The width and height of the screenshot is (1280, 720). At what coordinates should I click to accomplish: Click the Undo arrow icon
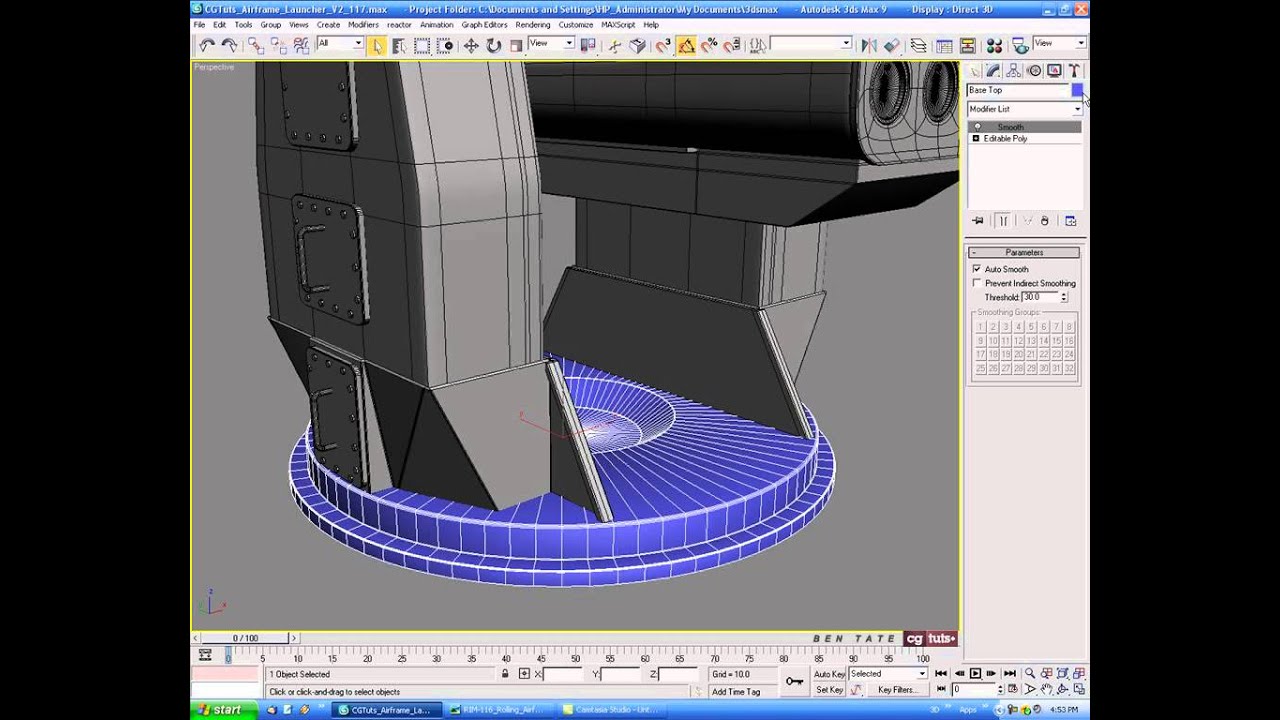tap(206, 45)
